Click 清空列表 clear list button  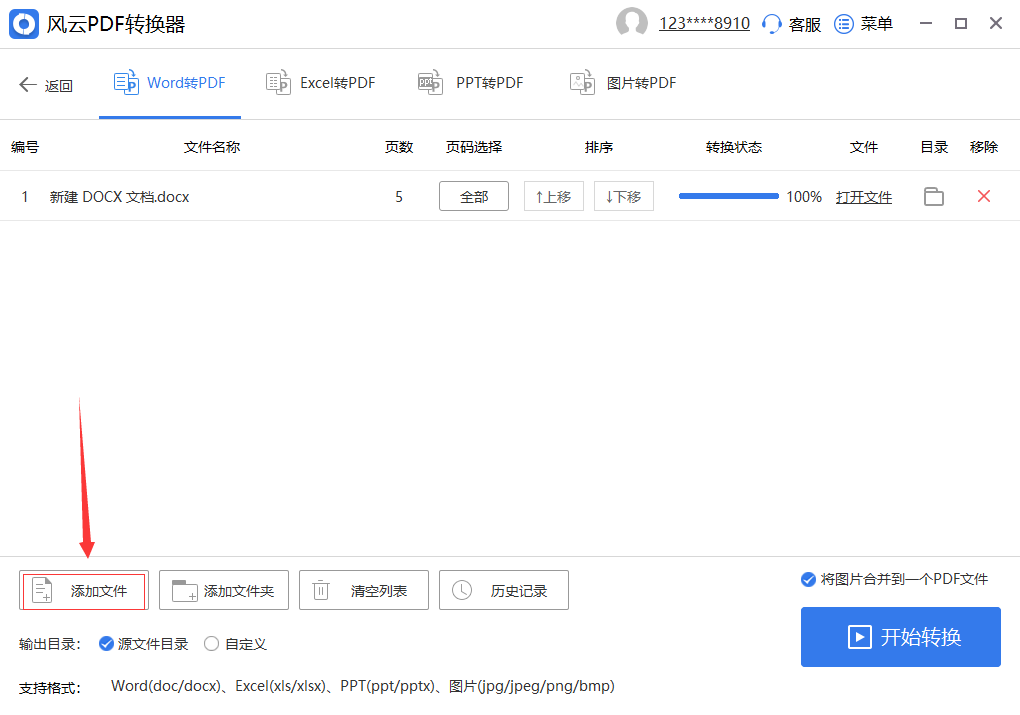click(x=364, y=591)
